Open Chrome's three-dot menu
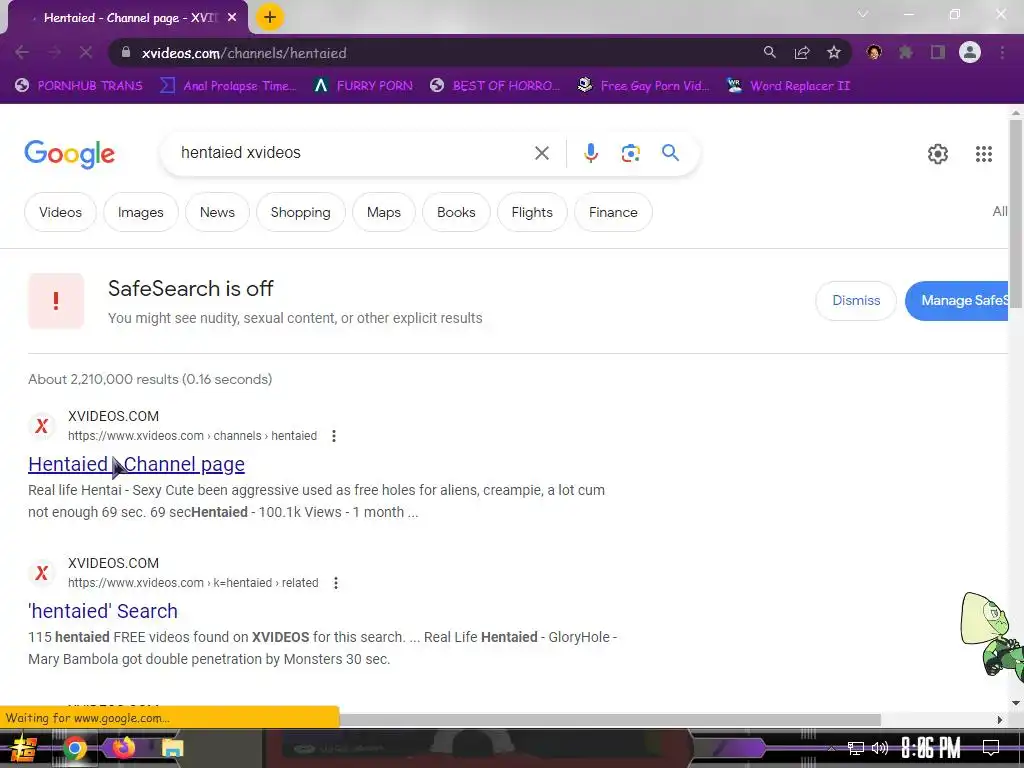 pyautogui.click(x=1002, y=52)
